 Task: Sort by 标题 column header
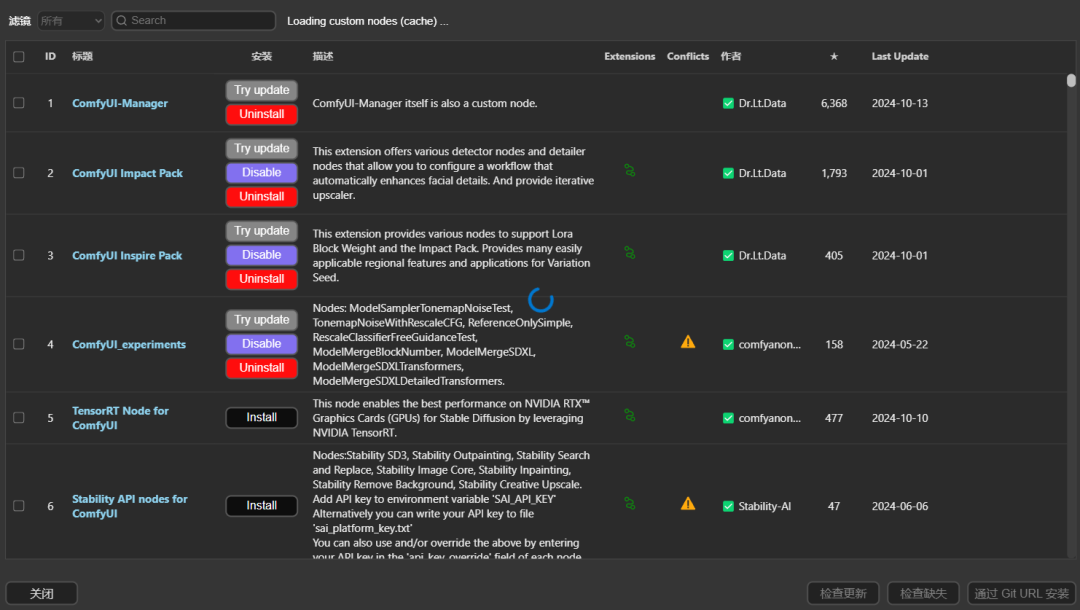click(x=82, y=56)
